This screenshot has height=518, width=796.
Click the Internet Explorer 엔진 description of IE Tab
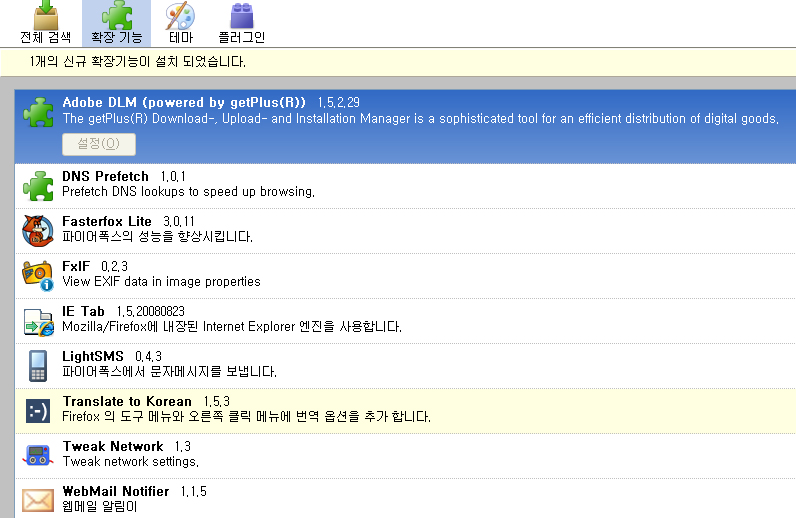232,327
